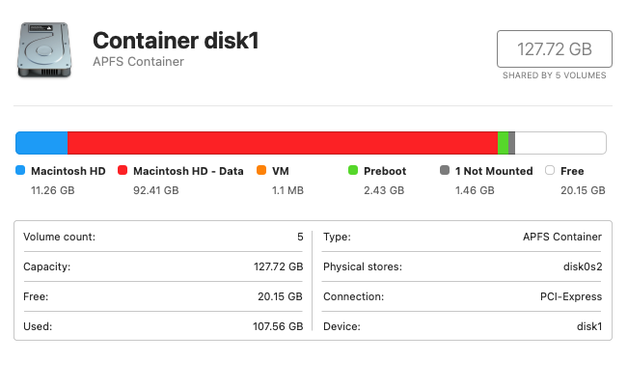Click the green Preboot legend swatch
The image size is (628, 367).
[353, 170]
